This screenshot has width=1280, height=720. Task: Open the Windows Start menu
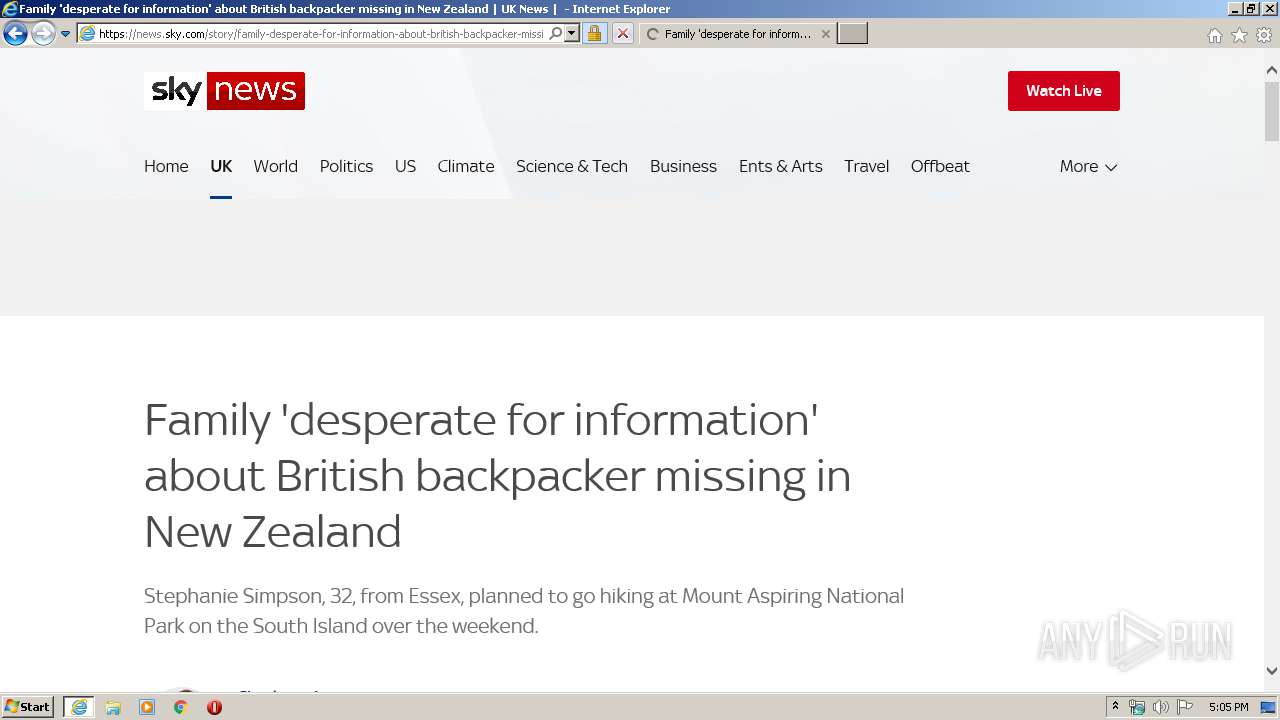point(28,707)
